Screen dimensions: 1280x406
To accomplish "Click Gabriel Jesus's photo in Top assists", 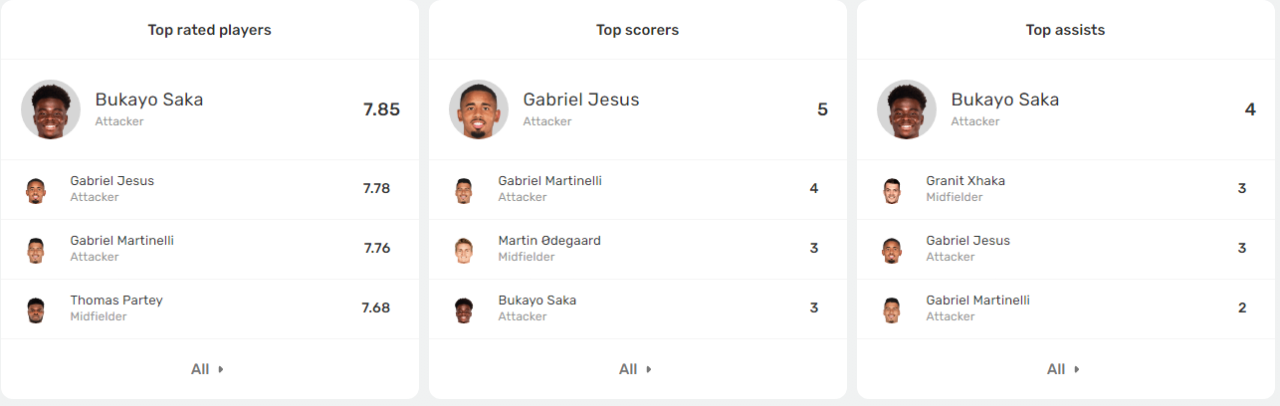I will click(892, 249).
